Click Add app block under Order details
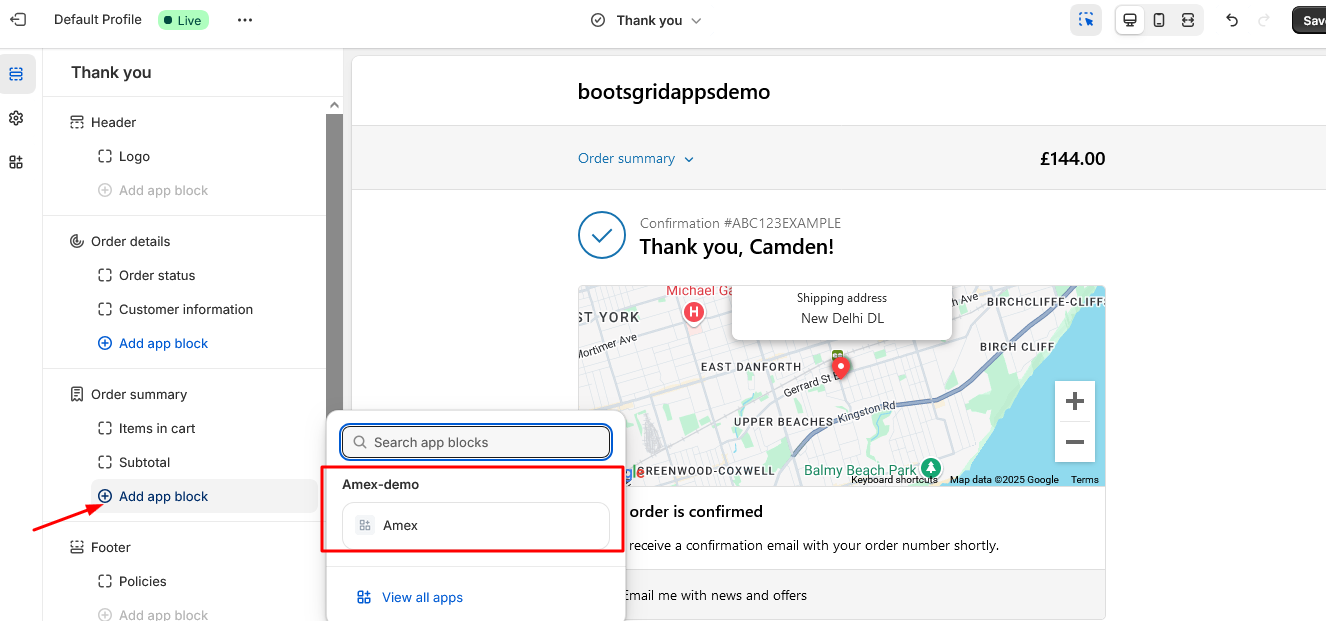1326x621 pixels. pyautogui.click(x=153, y=343)
